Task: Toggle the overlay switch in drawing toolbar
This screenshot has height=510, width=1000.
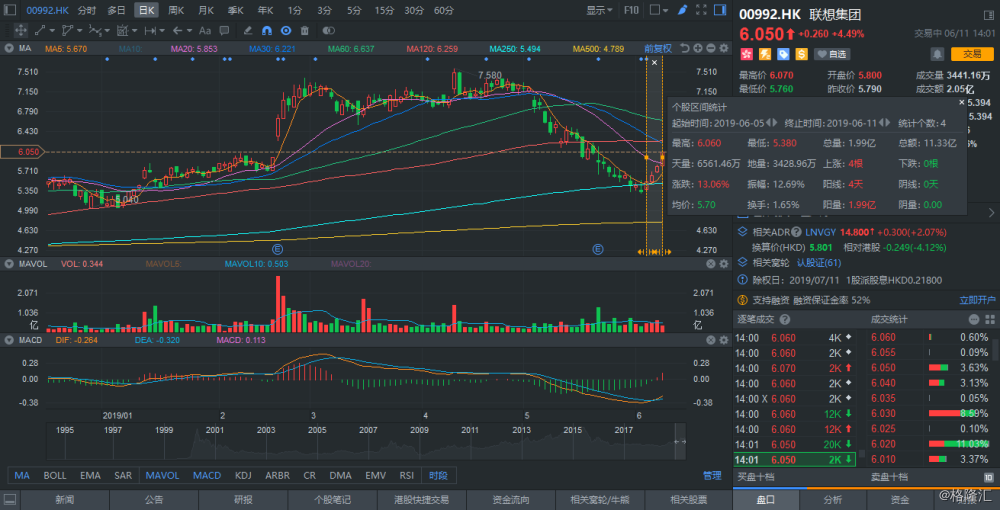Action: [328, 30]
